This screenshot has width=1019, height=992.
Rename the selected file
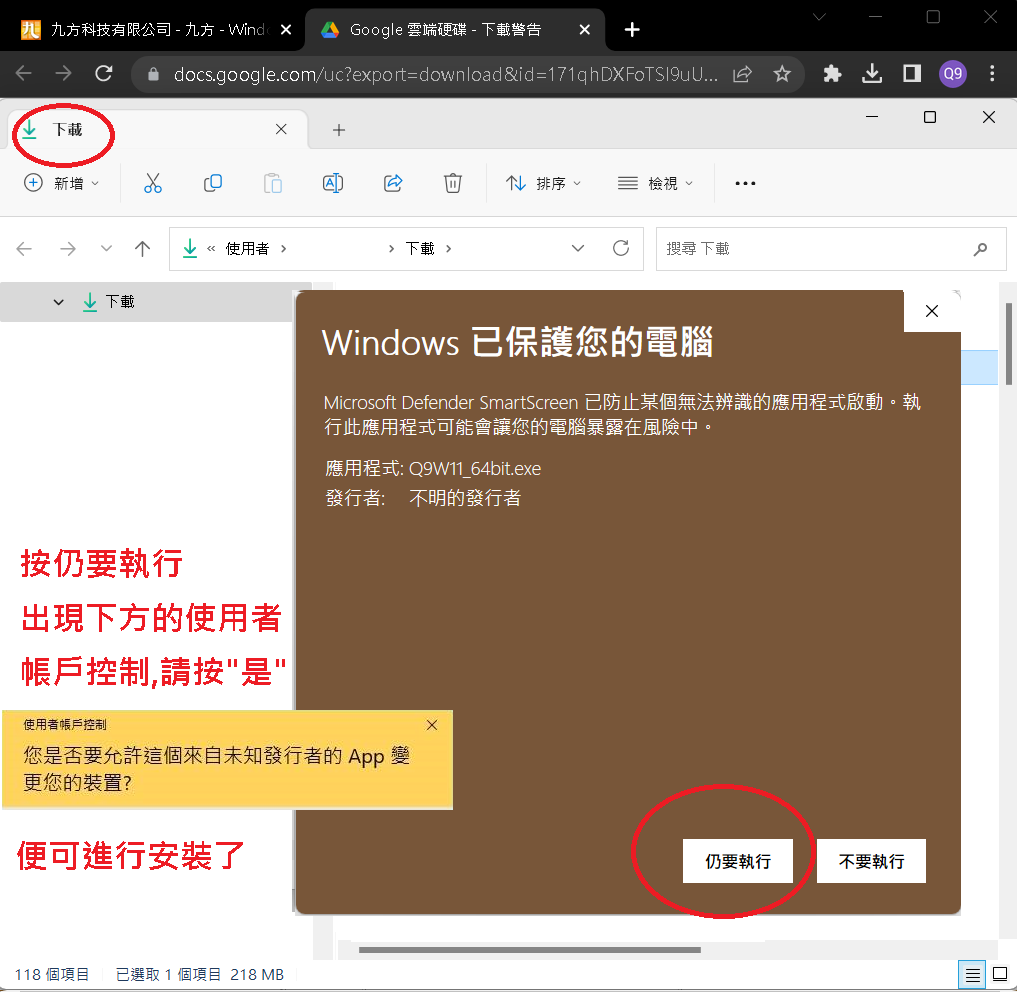pos(333,183)
